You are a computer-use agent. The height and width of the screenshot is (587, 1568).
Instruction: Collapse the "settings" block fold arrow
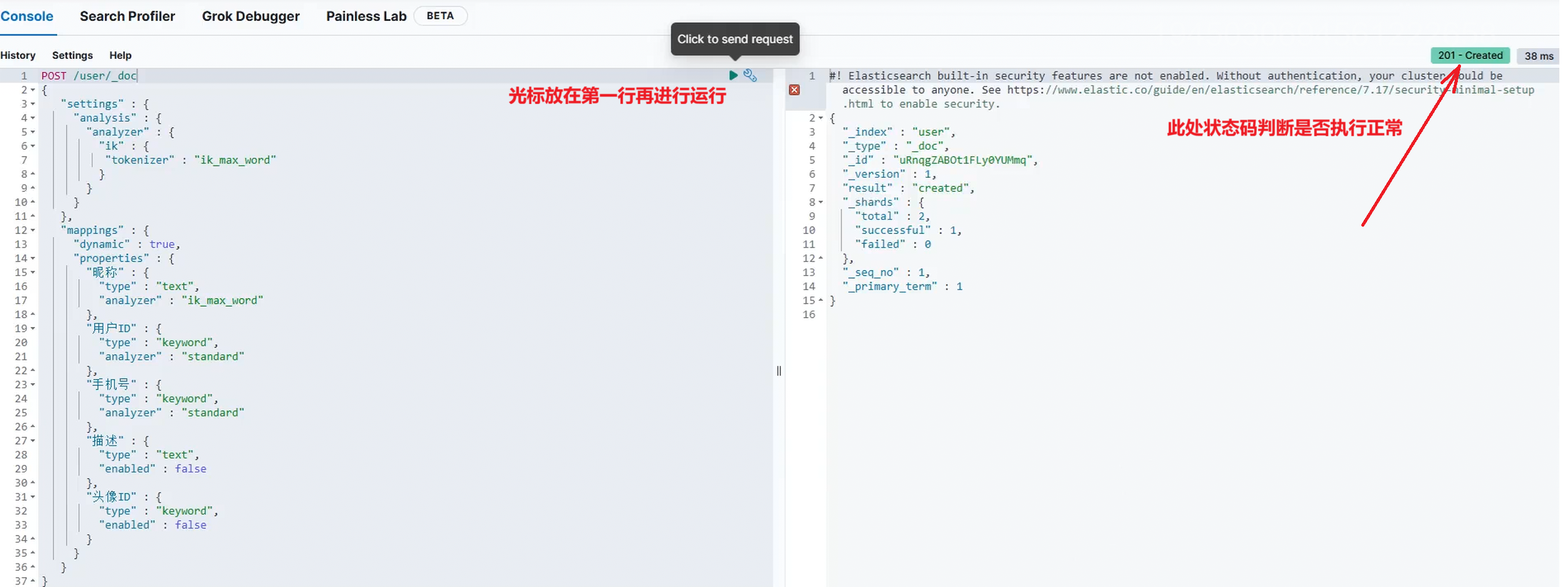33,104
